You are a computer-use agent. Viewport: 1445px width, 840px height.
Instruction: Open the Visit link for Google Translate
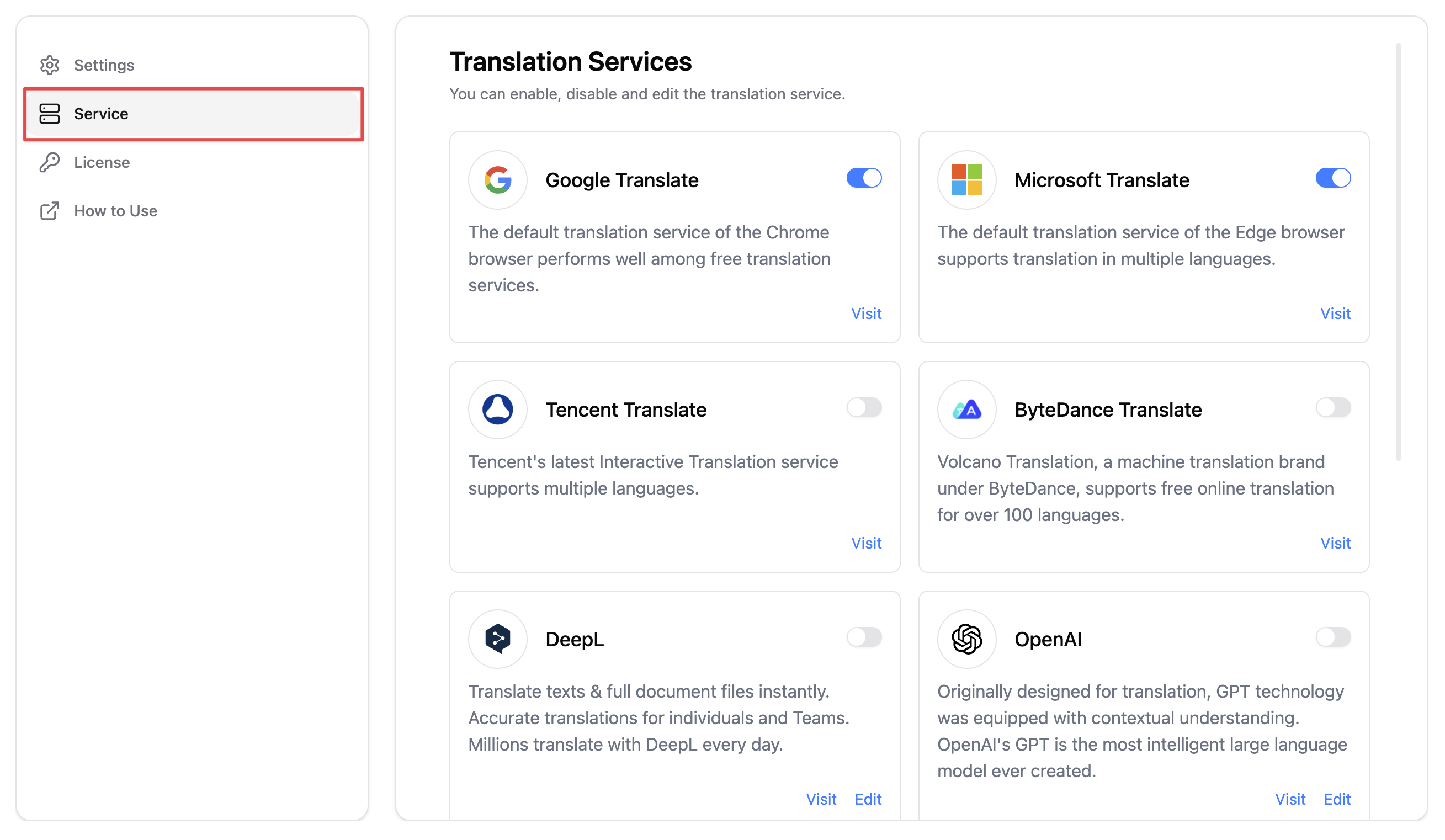[x=866, y=313]
